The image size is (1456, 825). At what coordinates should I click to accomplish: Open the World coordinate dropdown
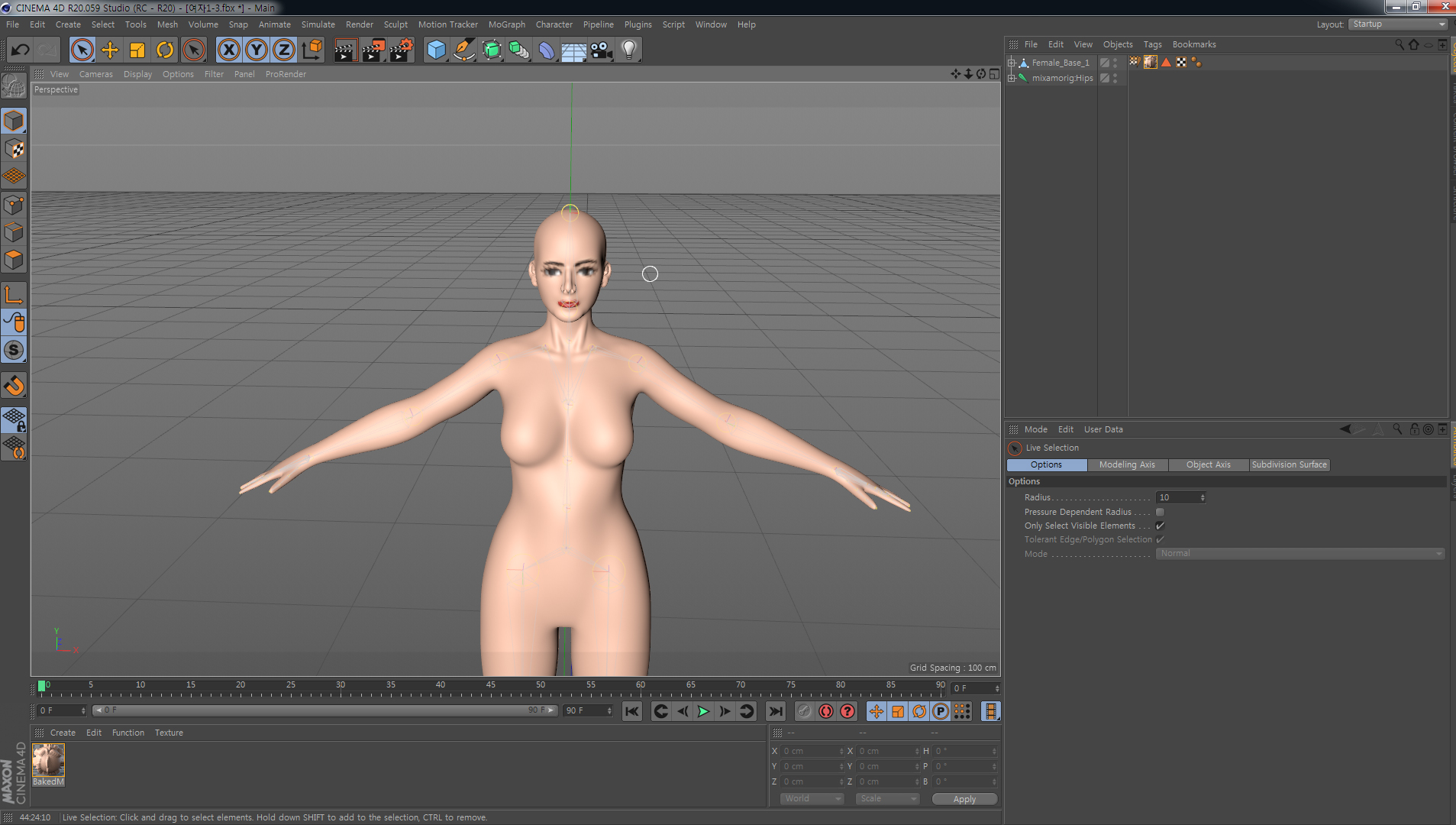[x=812, y=799]
